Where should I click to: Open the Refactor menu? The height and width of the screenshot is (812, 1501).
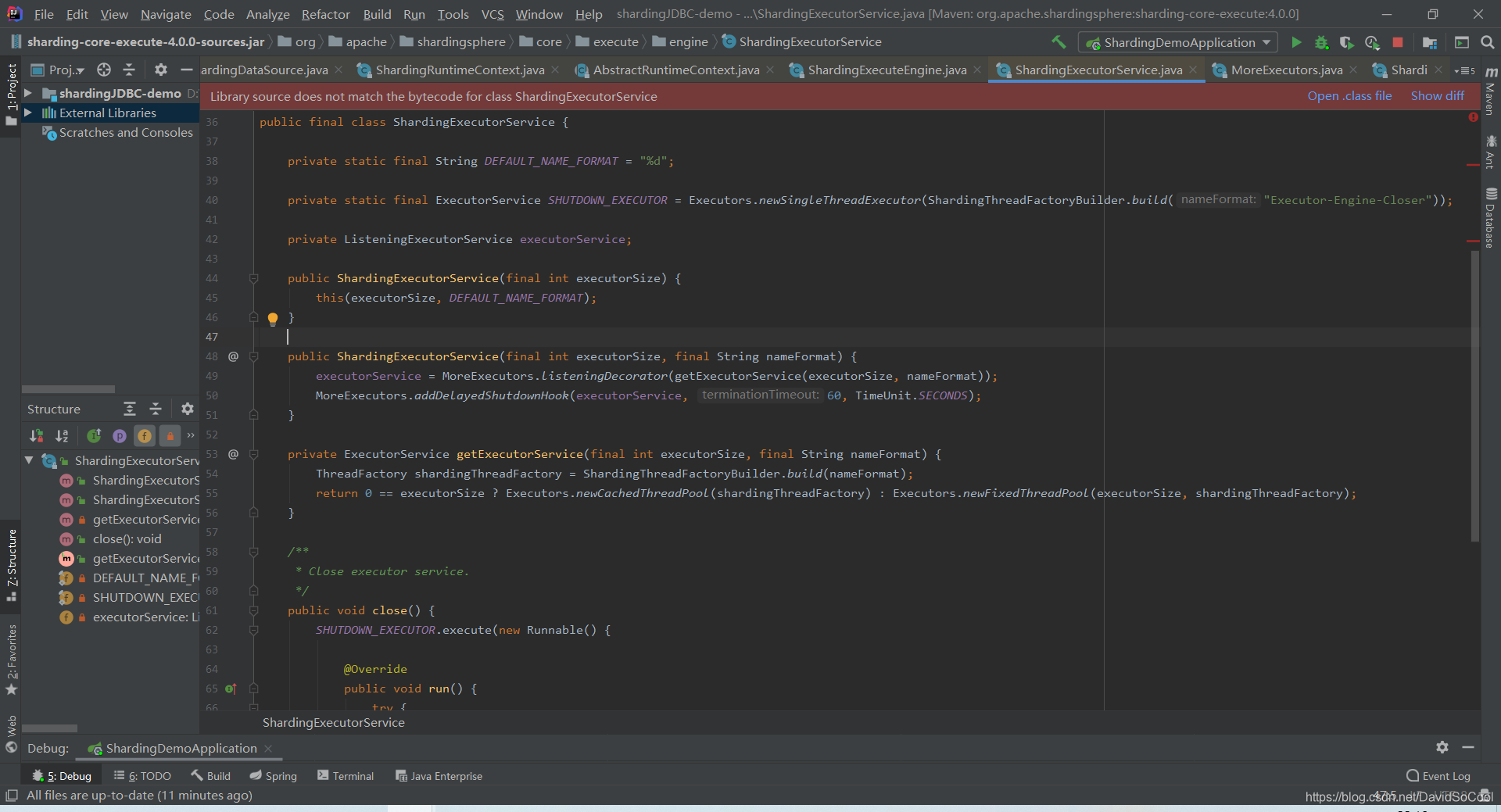point(326,14)
